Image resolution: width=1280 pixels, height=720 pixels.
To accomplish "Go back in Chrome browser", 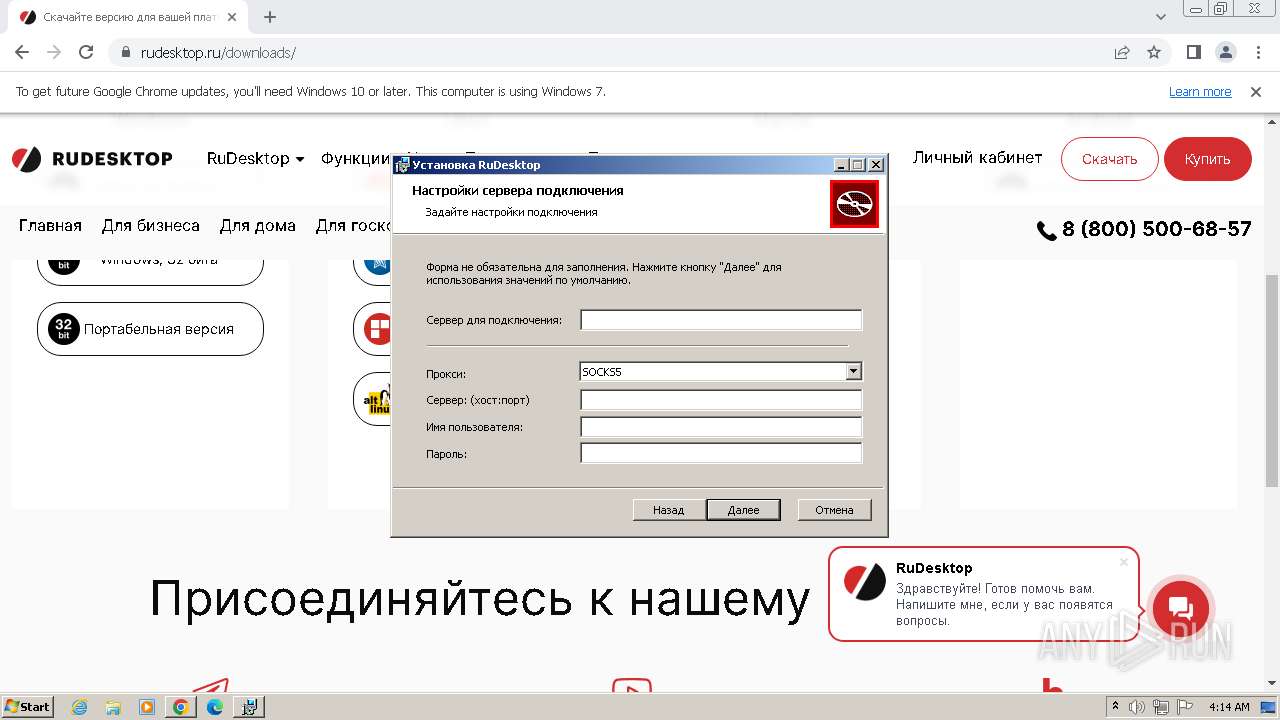I will coord(22,52).
